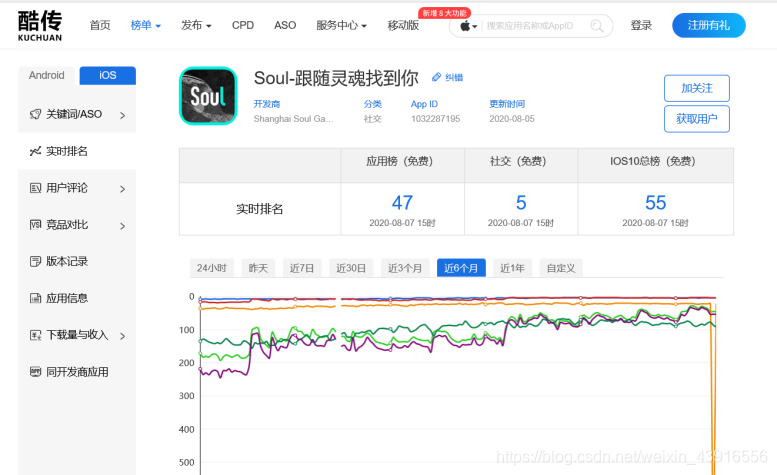Viewport: 777px width, 475px height.
Task: Open the 服务中心 dropdown menu
Action: (x=341, y=25)
